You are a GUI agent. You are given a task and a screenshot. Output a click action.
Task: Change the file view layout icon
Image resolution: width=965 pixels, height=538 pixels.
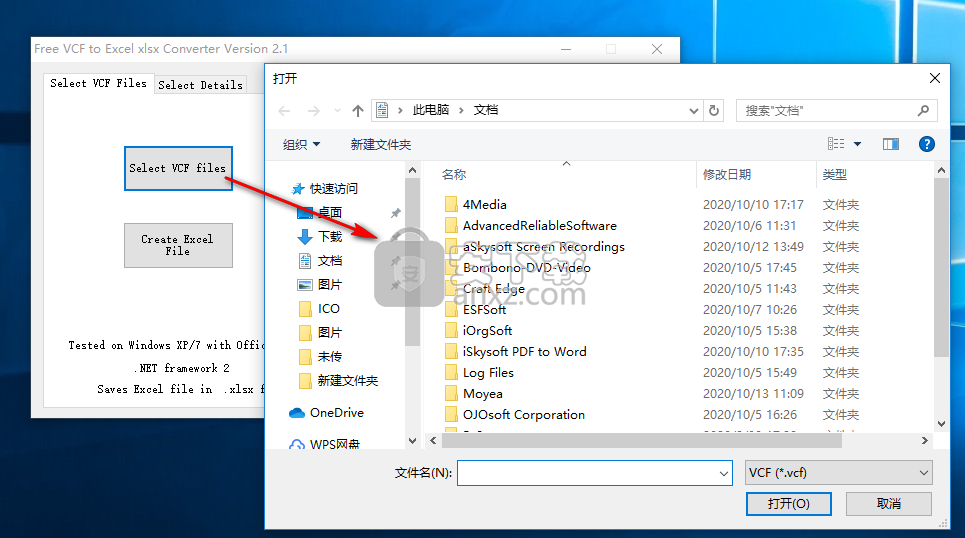[x=836, y=144]
